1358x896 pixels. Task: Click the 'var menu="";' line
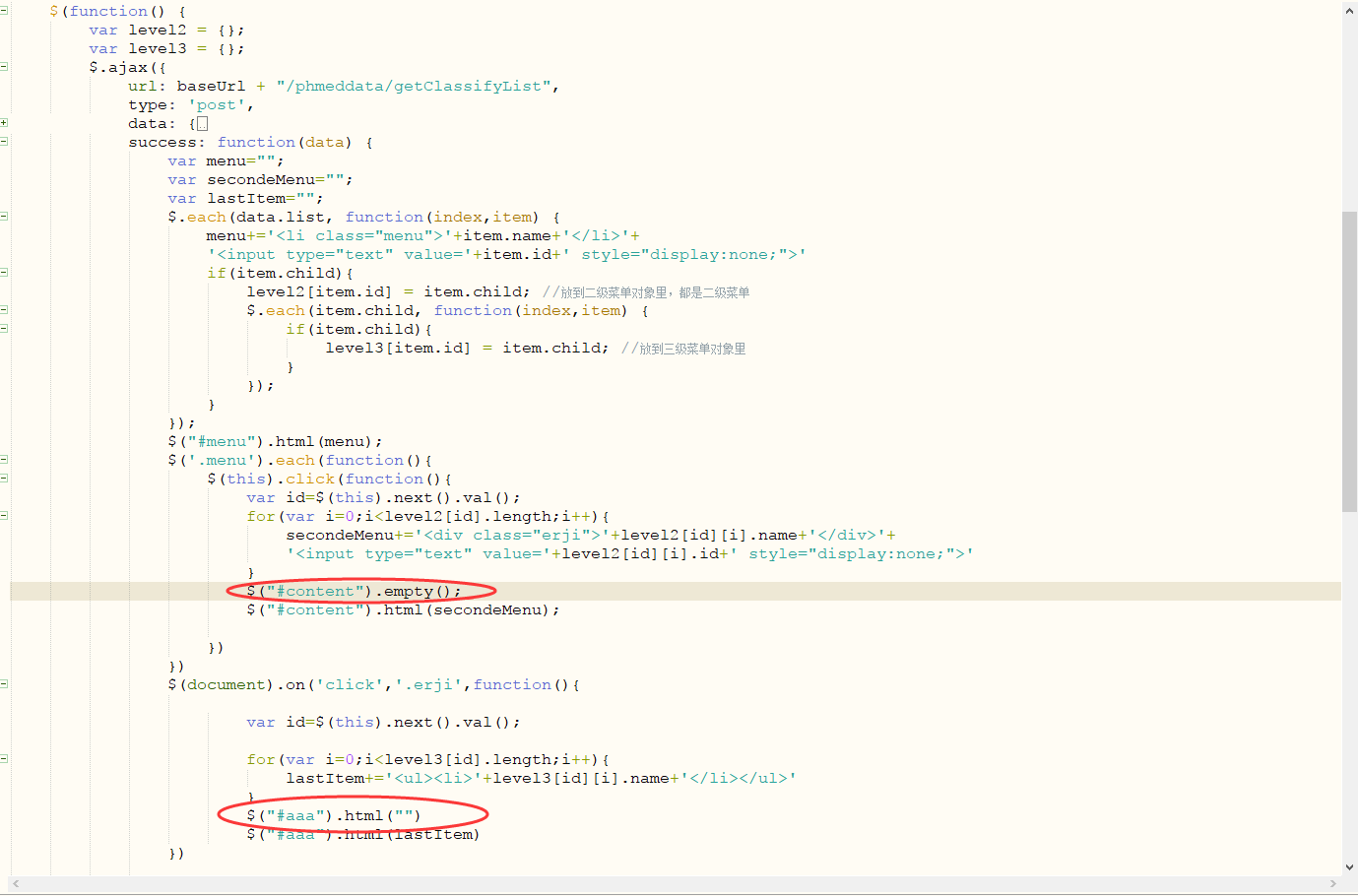pos(226,160)
